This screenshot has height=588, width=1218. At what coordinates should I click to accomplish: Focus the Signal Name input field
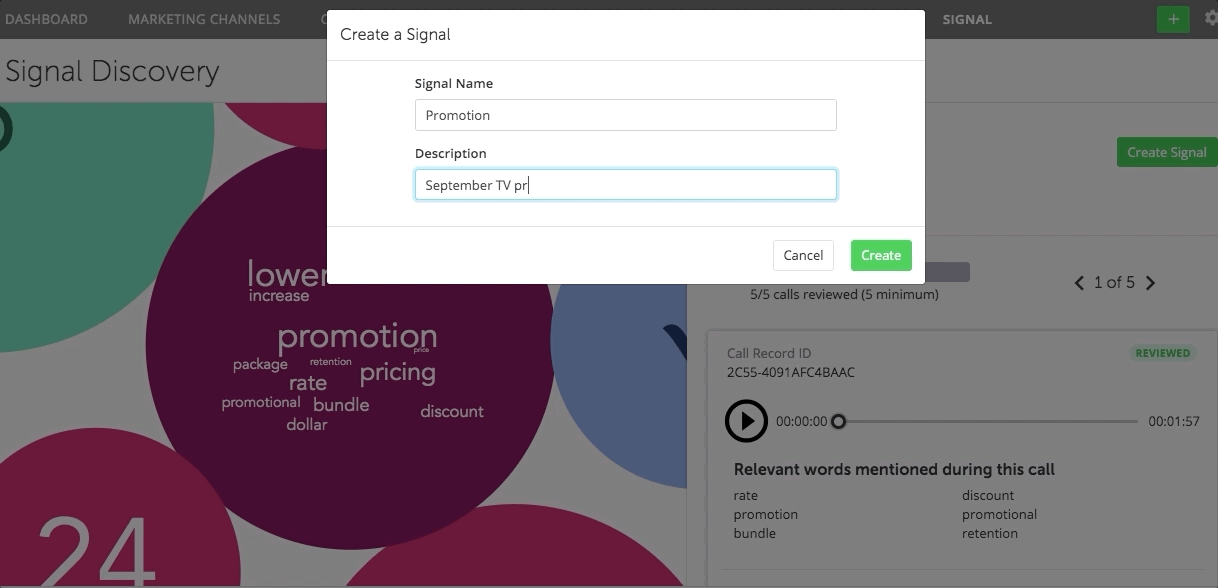coord(625,115)
